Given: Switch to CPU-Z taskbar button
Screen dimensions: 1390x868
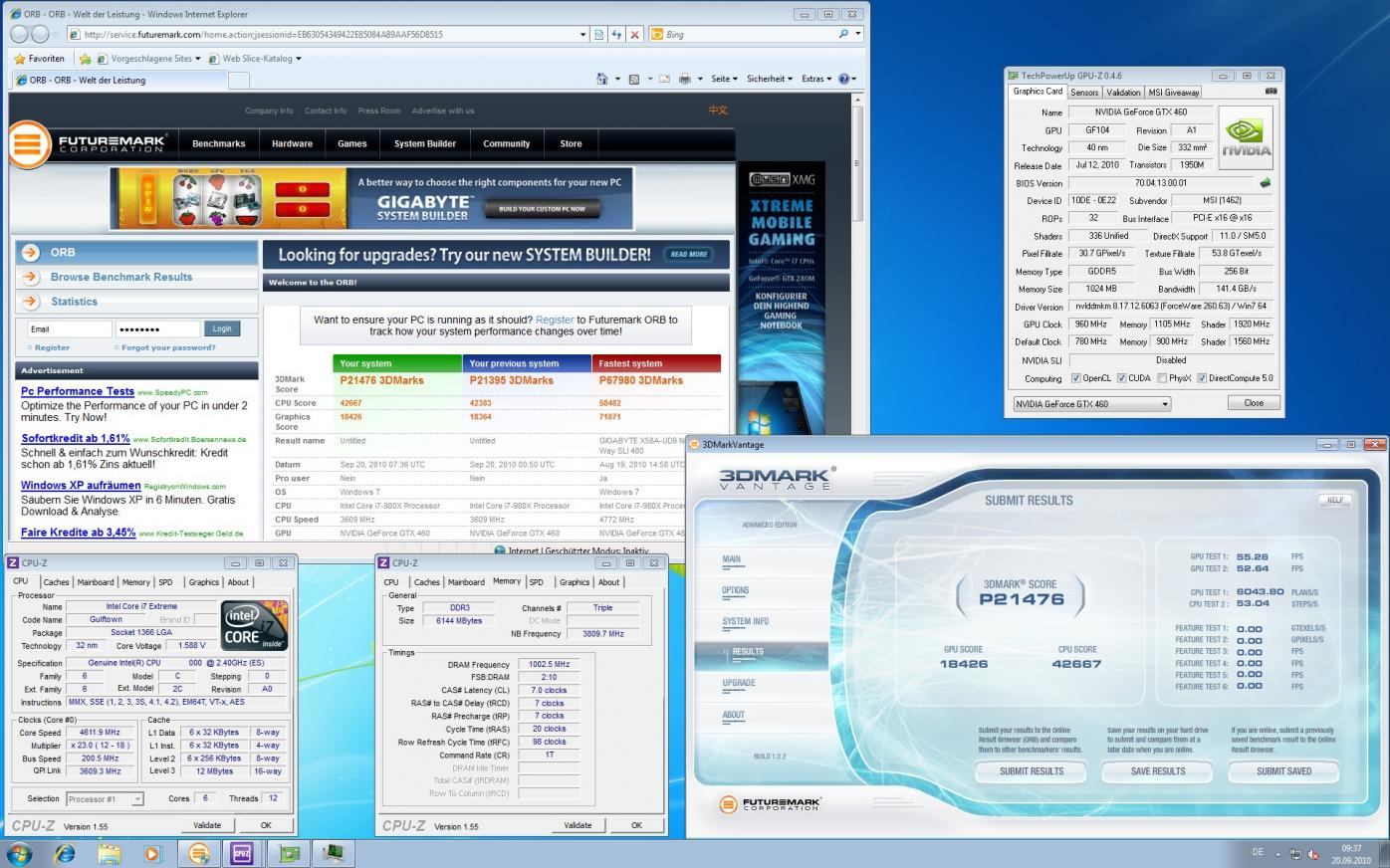Looking at the screenshot, I should click(242, 854).
